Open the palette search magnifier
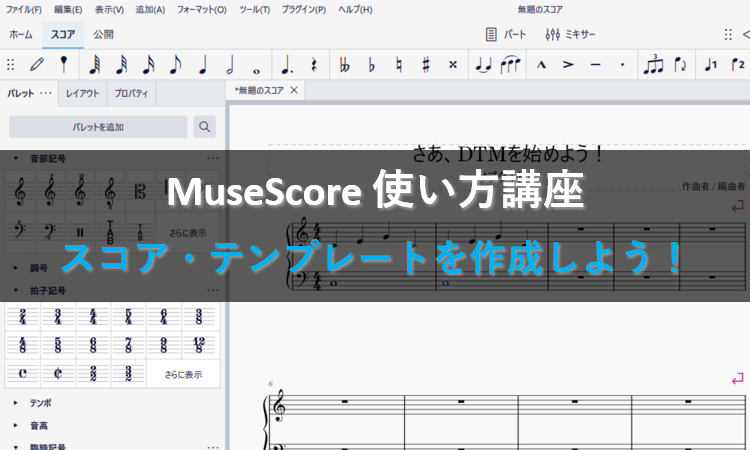This screenshot has height=450, width=750. pos(204,127)
